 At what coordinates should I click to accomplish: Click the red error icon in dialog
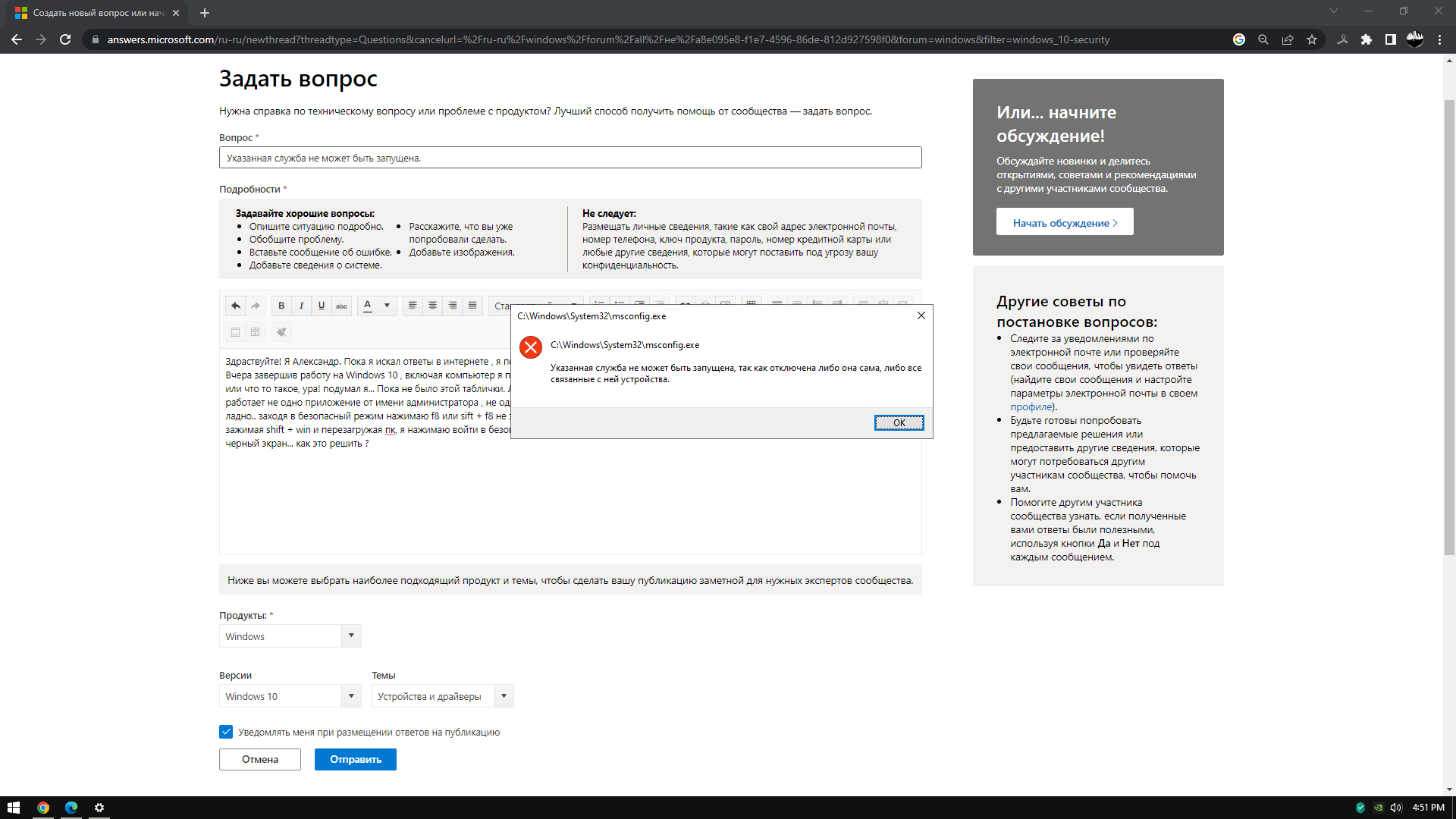531,347
